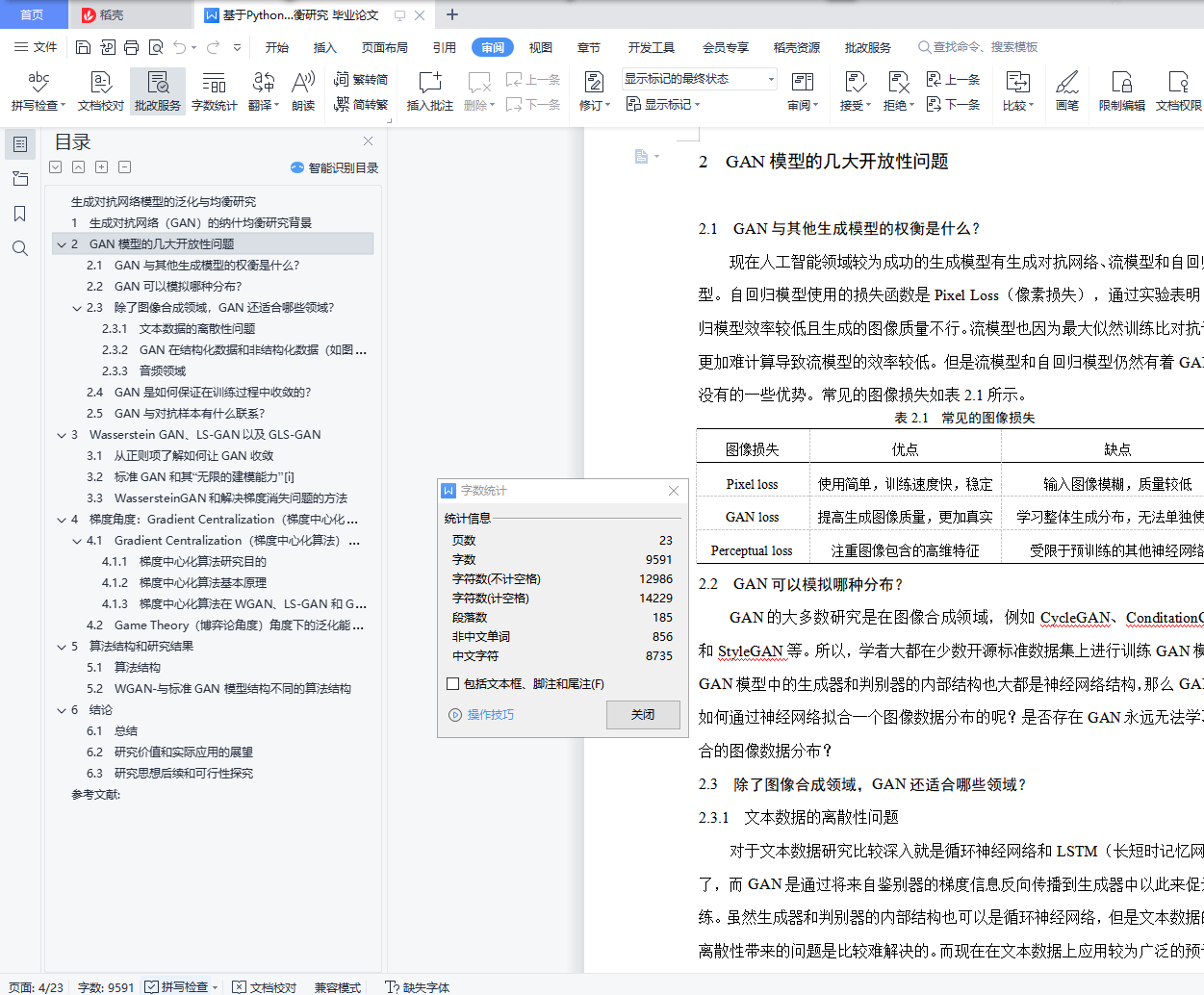Open the 文件 file menu
Screen dimensions: 1204x995
(x=36, y=47)
